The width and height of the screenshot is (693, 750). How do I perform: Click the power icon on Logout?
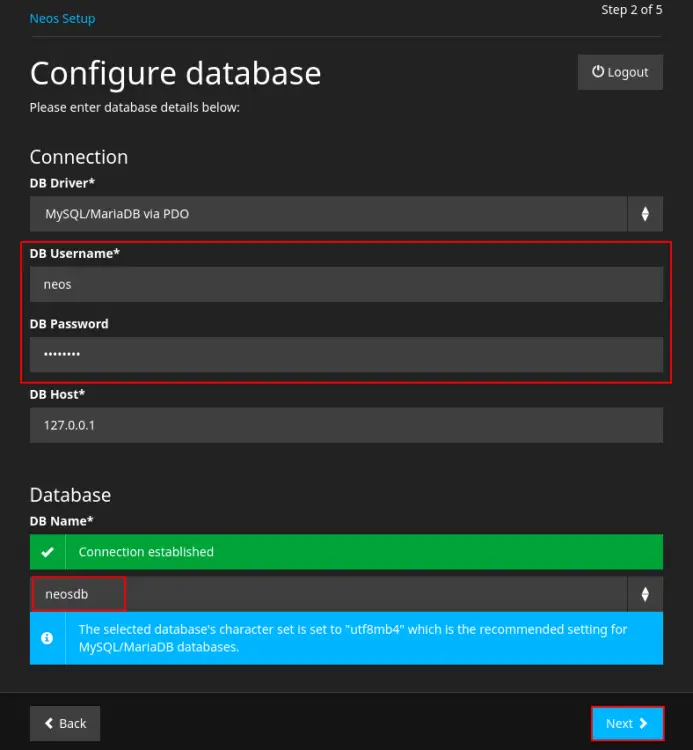[x=598, y=72]
